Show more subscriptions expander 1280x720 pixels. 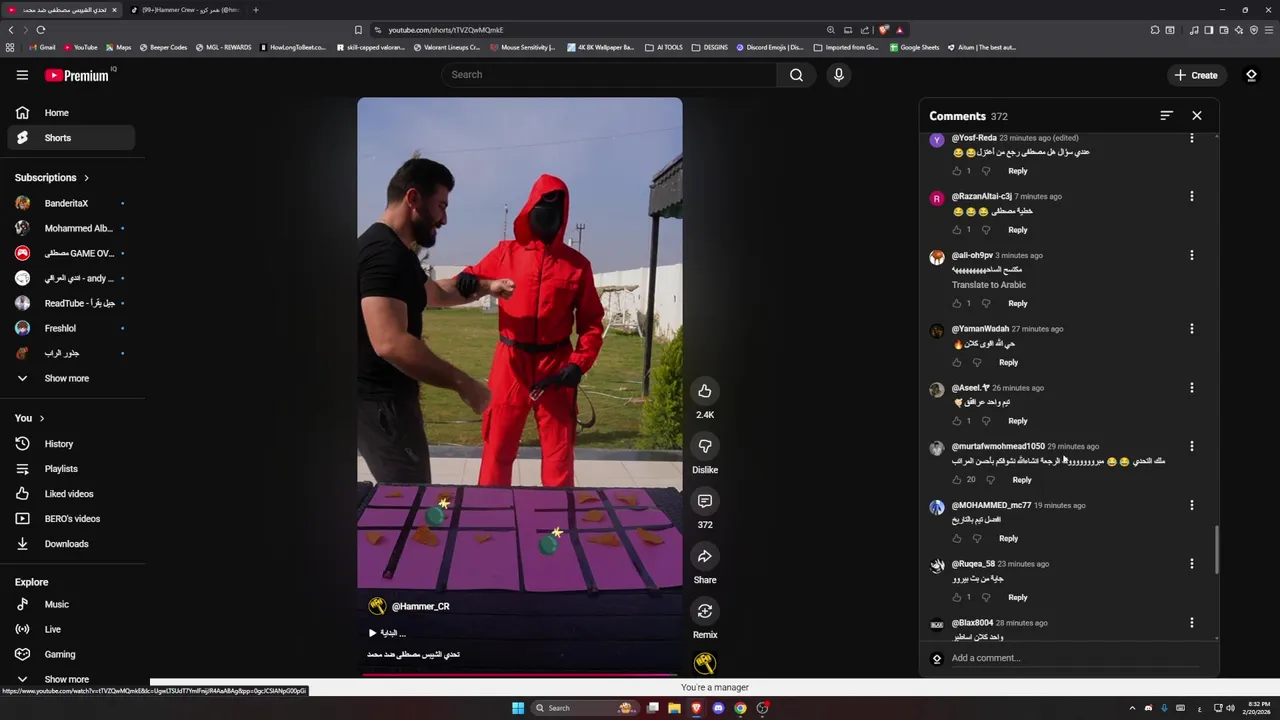click(x=70, y=379)
